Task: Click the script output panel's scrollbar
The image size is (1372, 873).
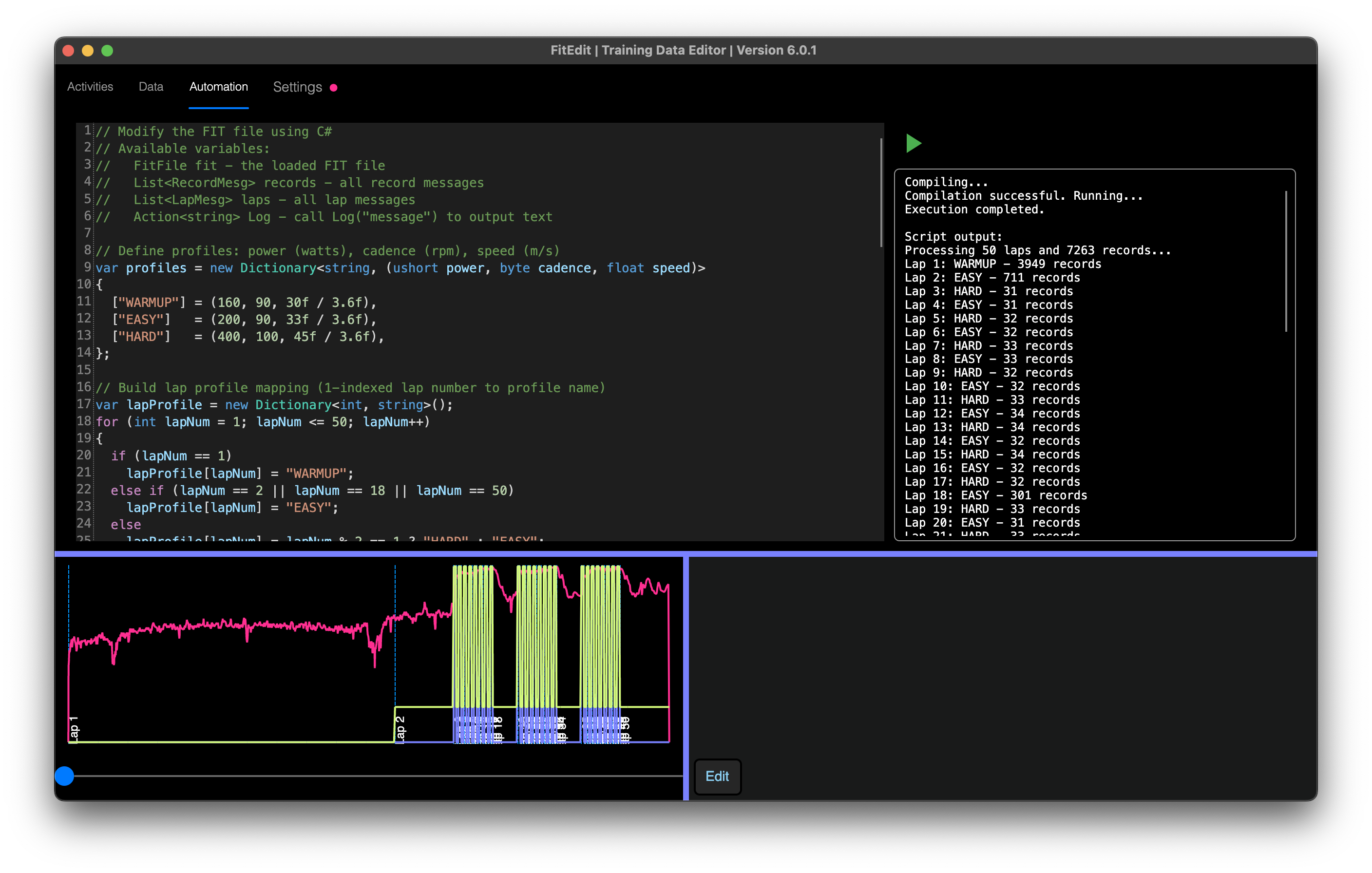Action: point(1286,262)
